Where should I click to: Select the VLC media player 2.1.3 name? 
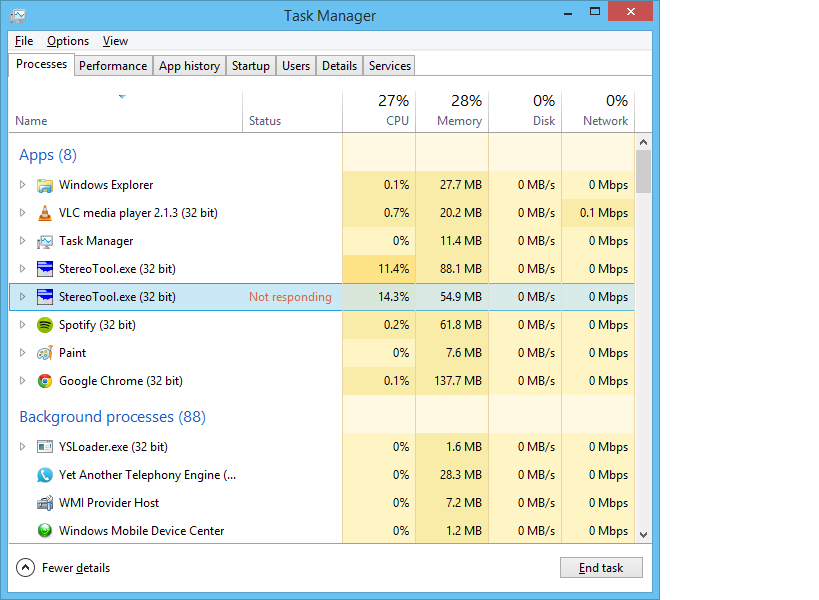pyautogui.click(x=138, y=213)
